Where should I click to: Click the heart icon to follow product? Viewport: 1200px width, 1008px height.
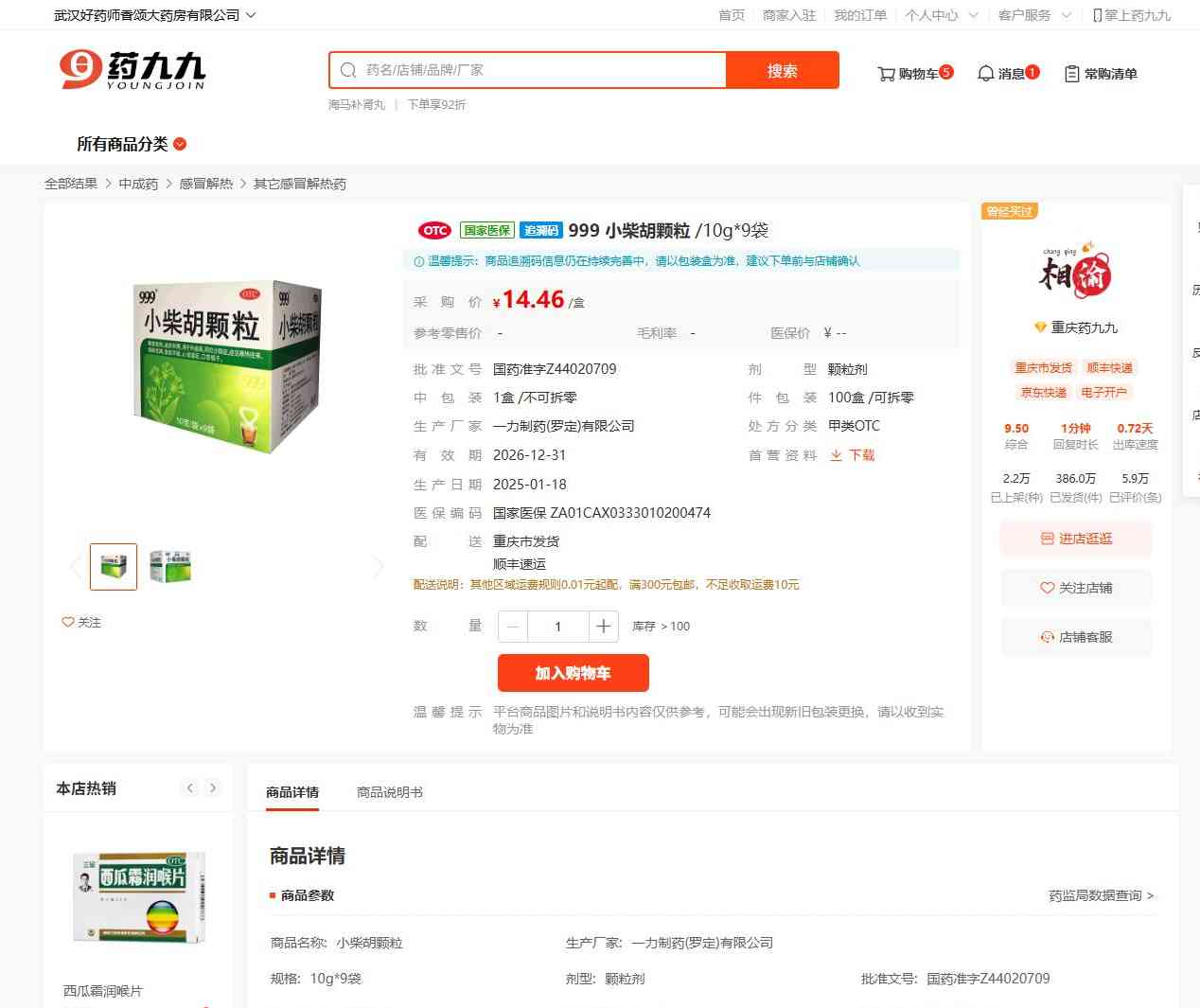click(68, 622)
